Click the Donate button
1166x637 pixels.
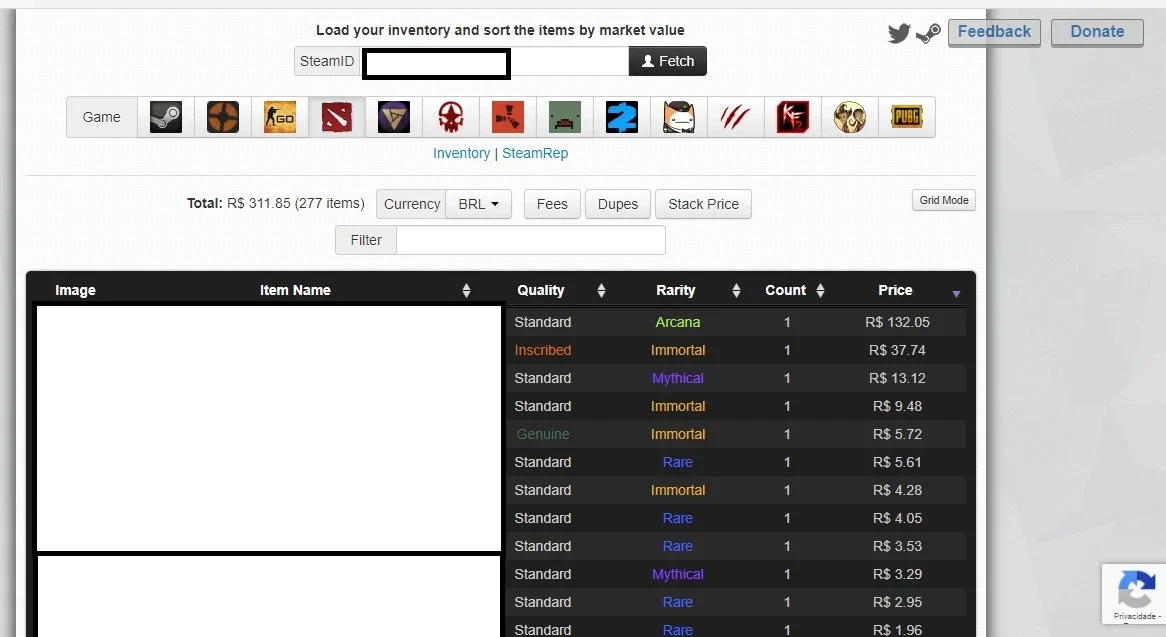coord(1097,32)
